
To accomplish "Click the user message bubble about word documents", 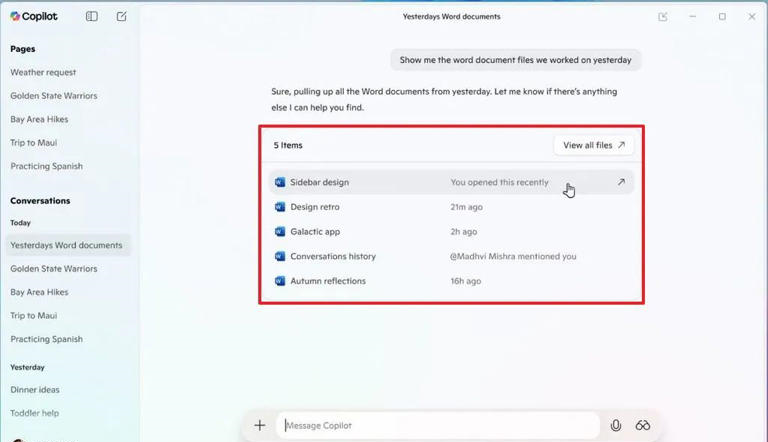I will point(515,60).
